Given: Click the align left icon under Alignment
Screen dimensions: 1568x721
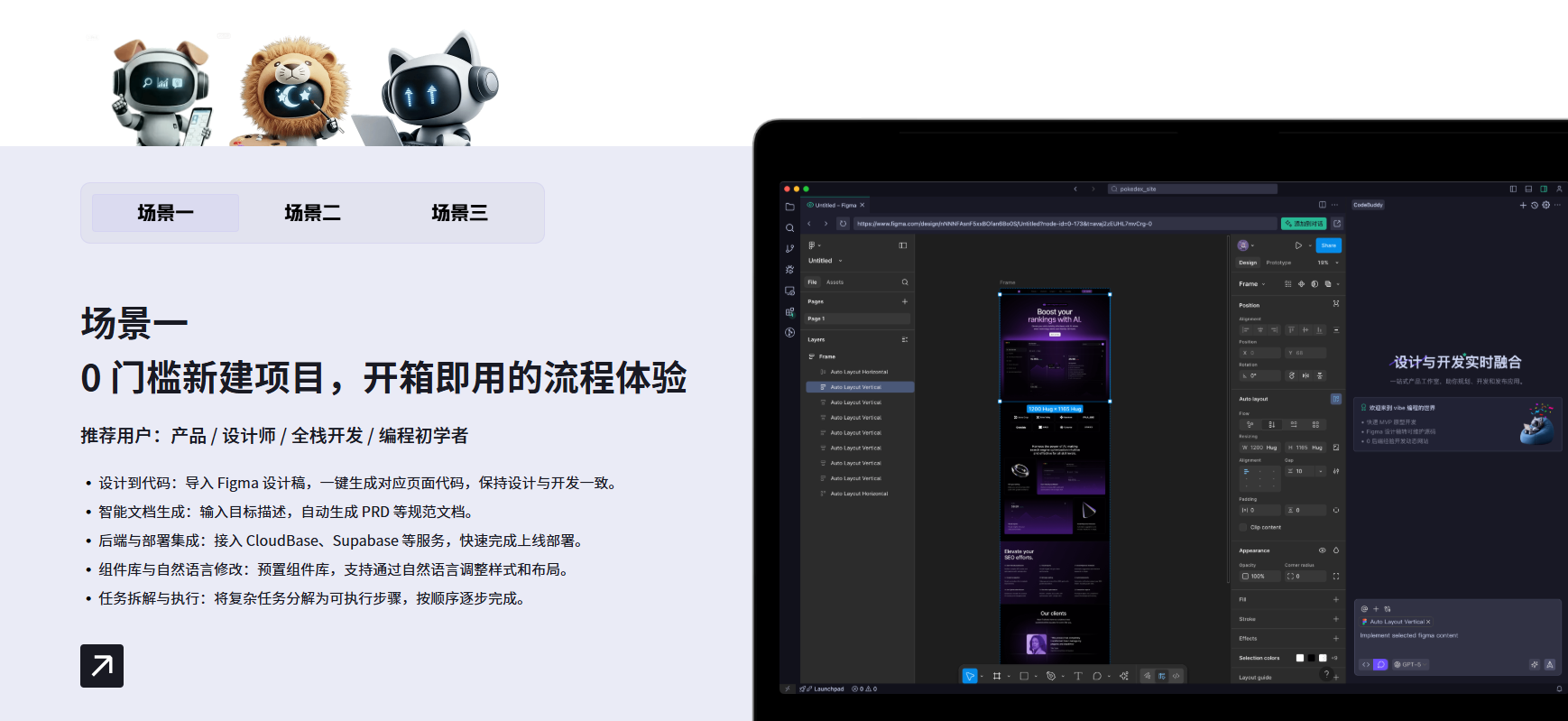Looking at the screenshot, I should pos(1246,329).
